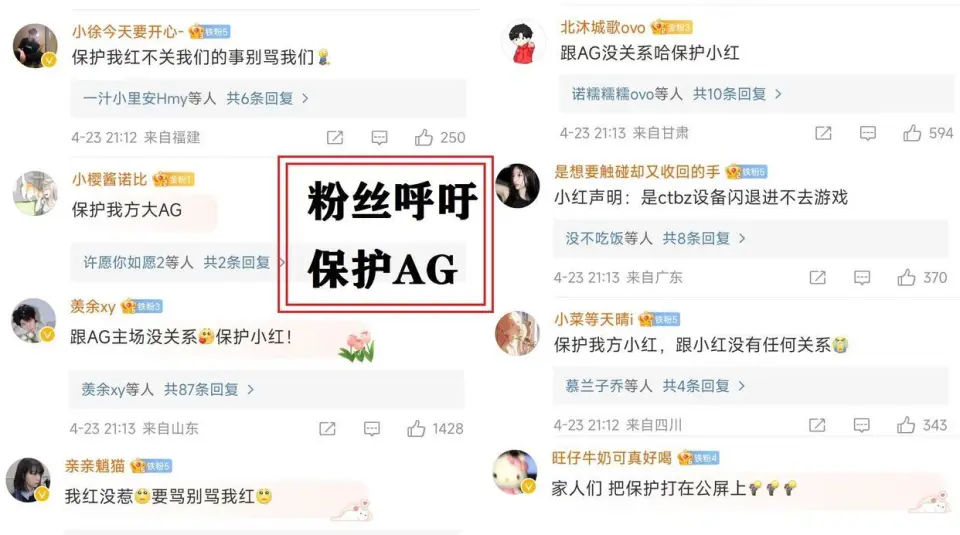This screenshot has height=535, width=960.
Task: Share the comment posted from 甘肃
Action: tap(823, 133)
